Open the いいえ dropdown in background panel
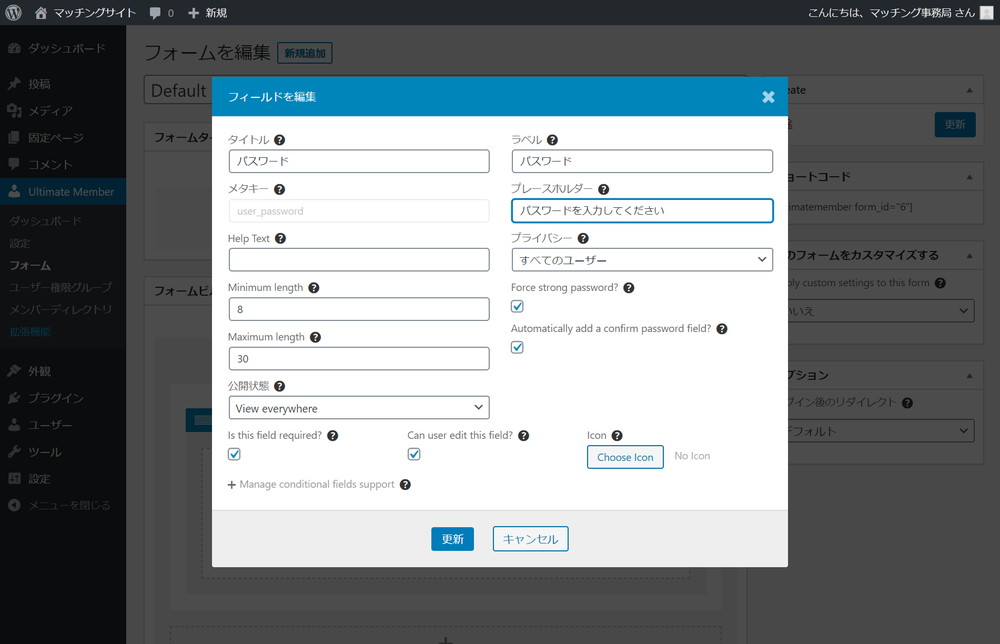Image resolution: width=1000 pixels, height=644 pixels. click(881, 311)
